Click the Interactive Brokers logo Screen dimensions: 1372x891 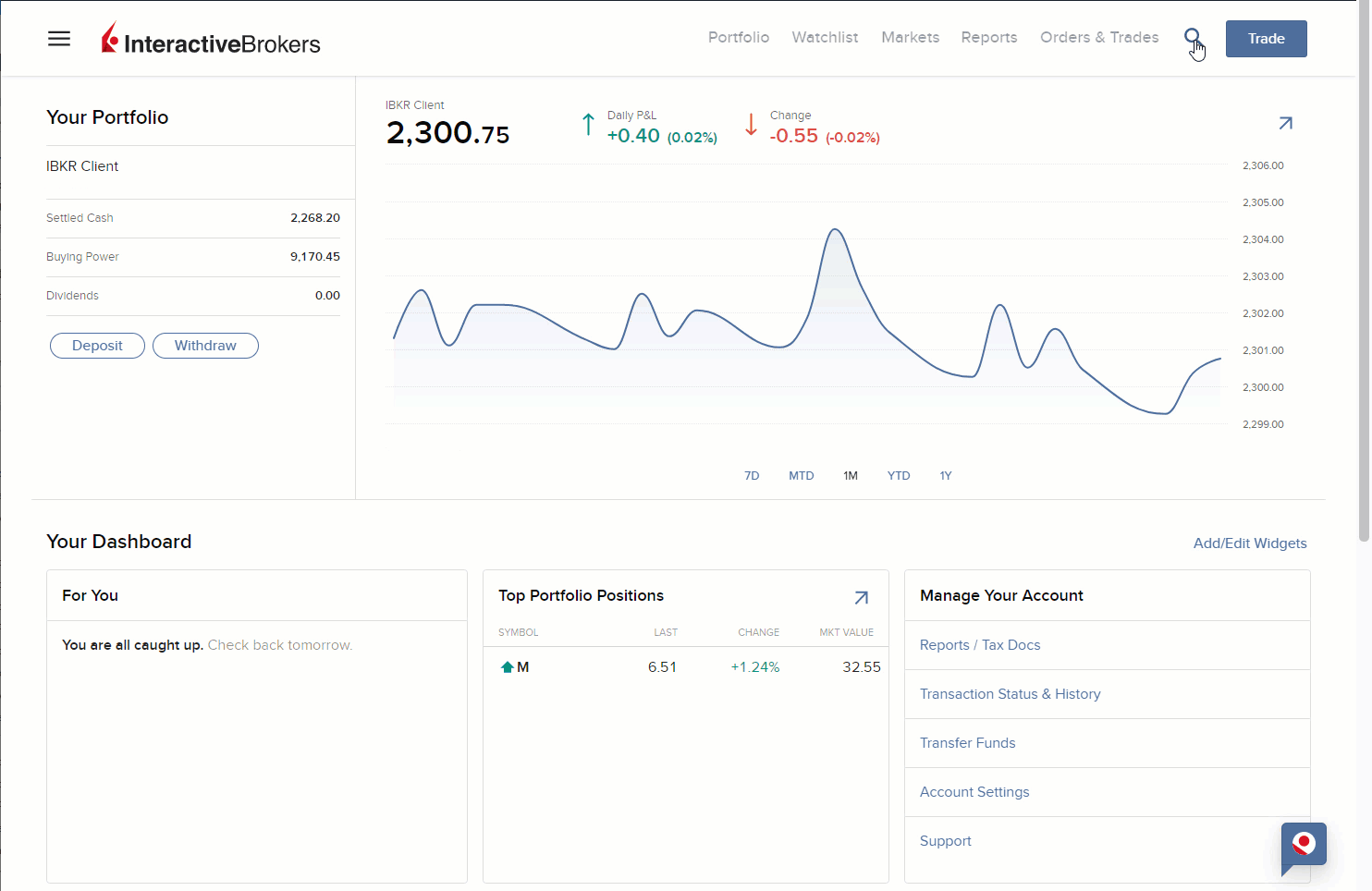(211, 40)
